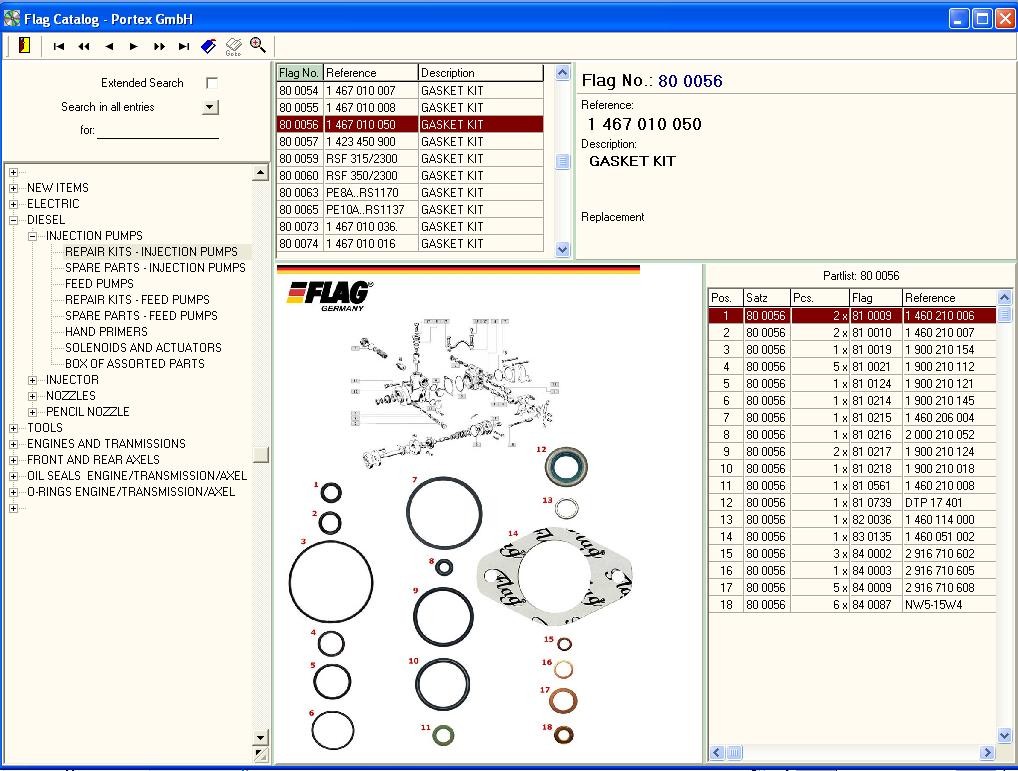
Task: Expand FRONT AND REAR AXELS node
Action: pos(14,460)
